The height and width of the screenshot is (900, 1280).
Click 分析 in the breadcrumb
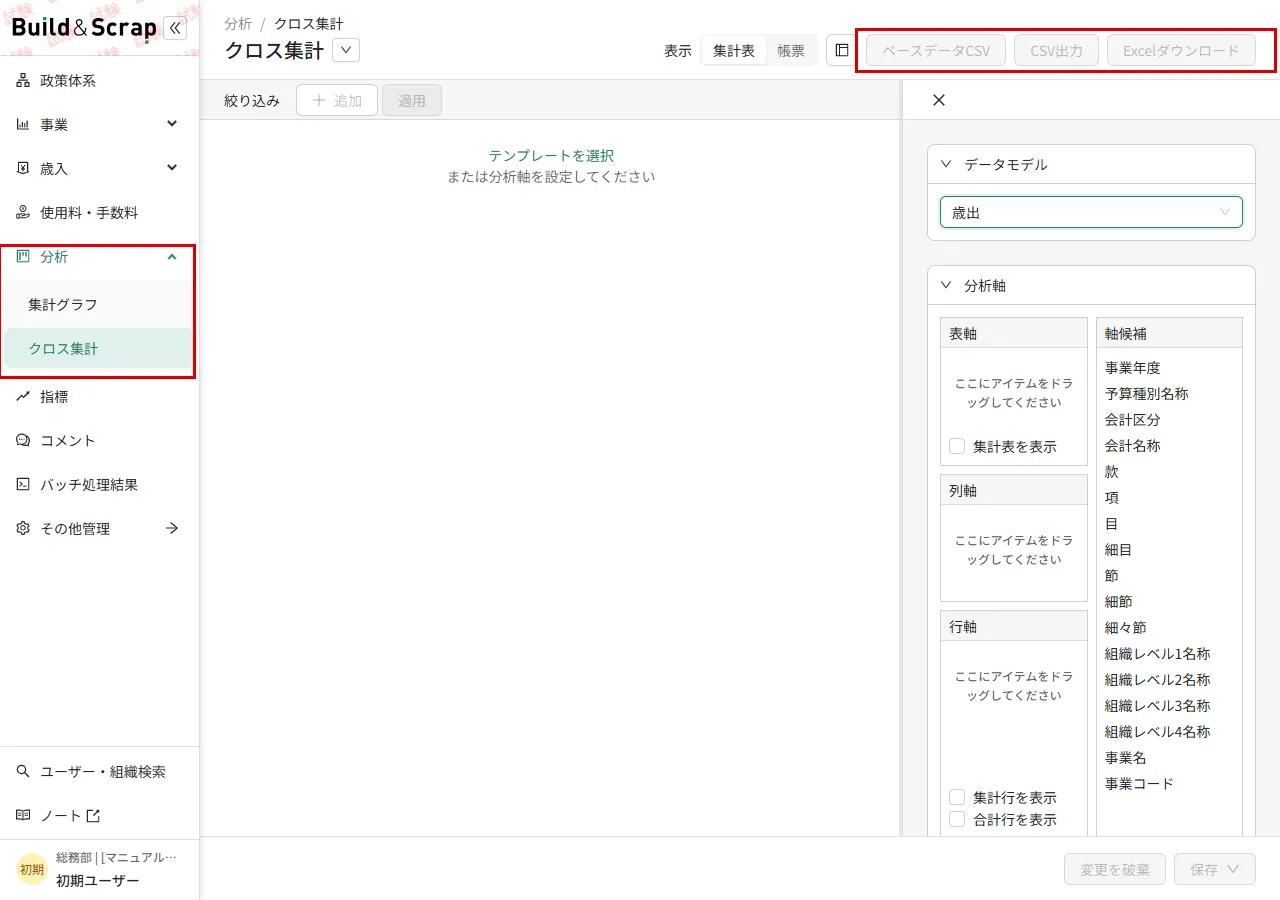click(x=238, y=23)
